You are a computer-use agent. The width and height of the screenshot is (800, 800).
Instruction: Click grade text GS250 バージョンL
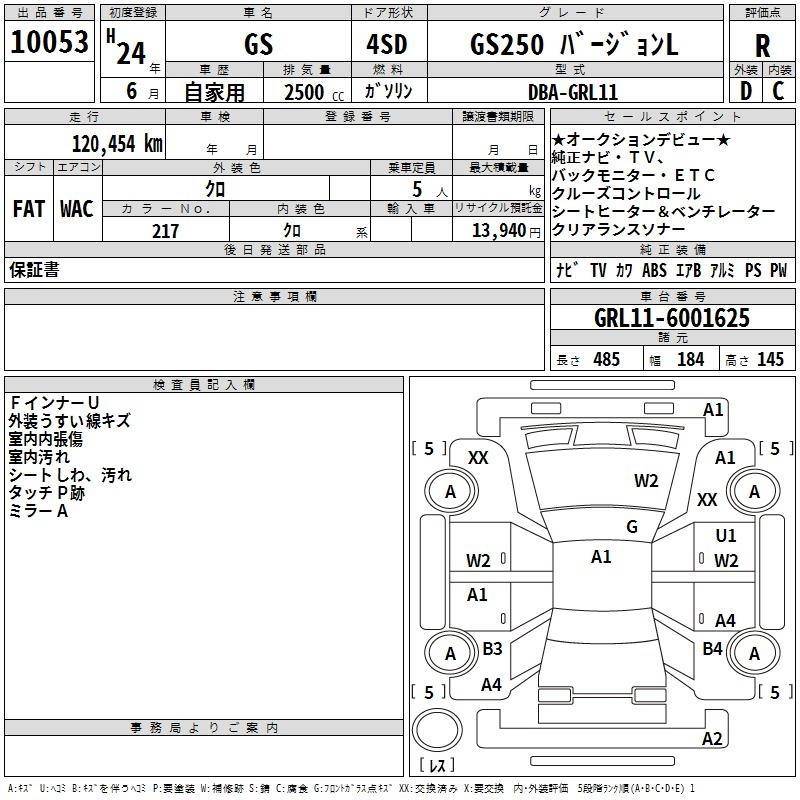click(x=574, y=44)
